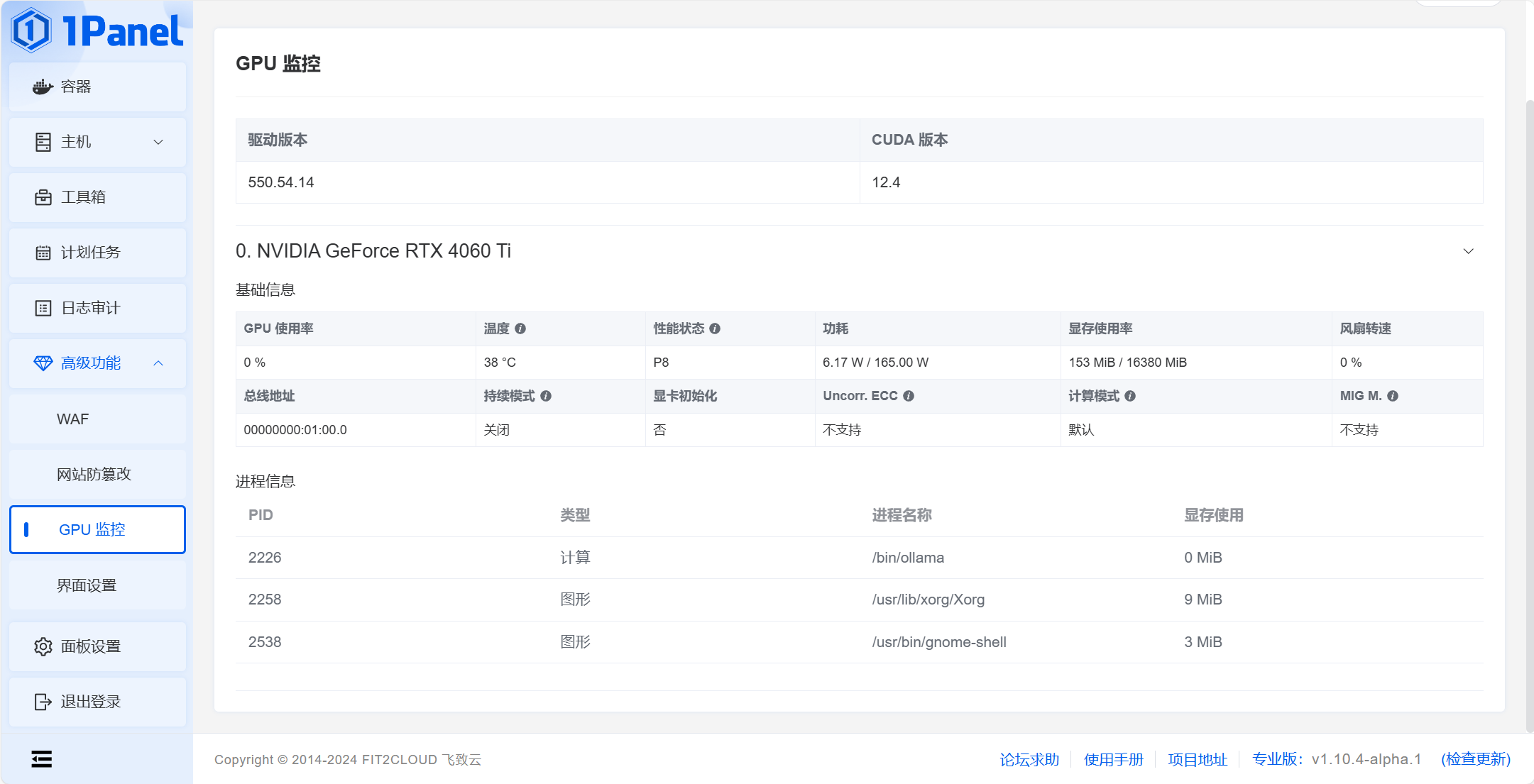
Task: Click the info icon next to Uncorr. ECC
Action: (909, 396)
